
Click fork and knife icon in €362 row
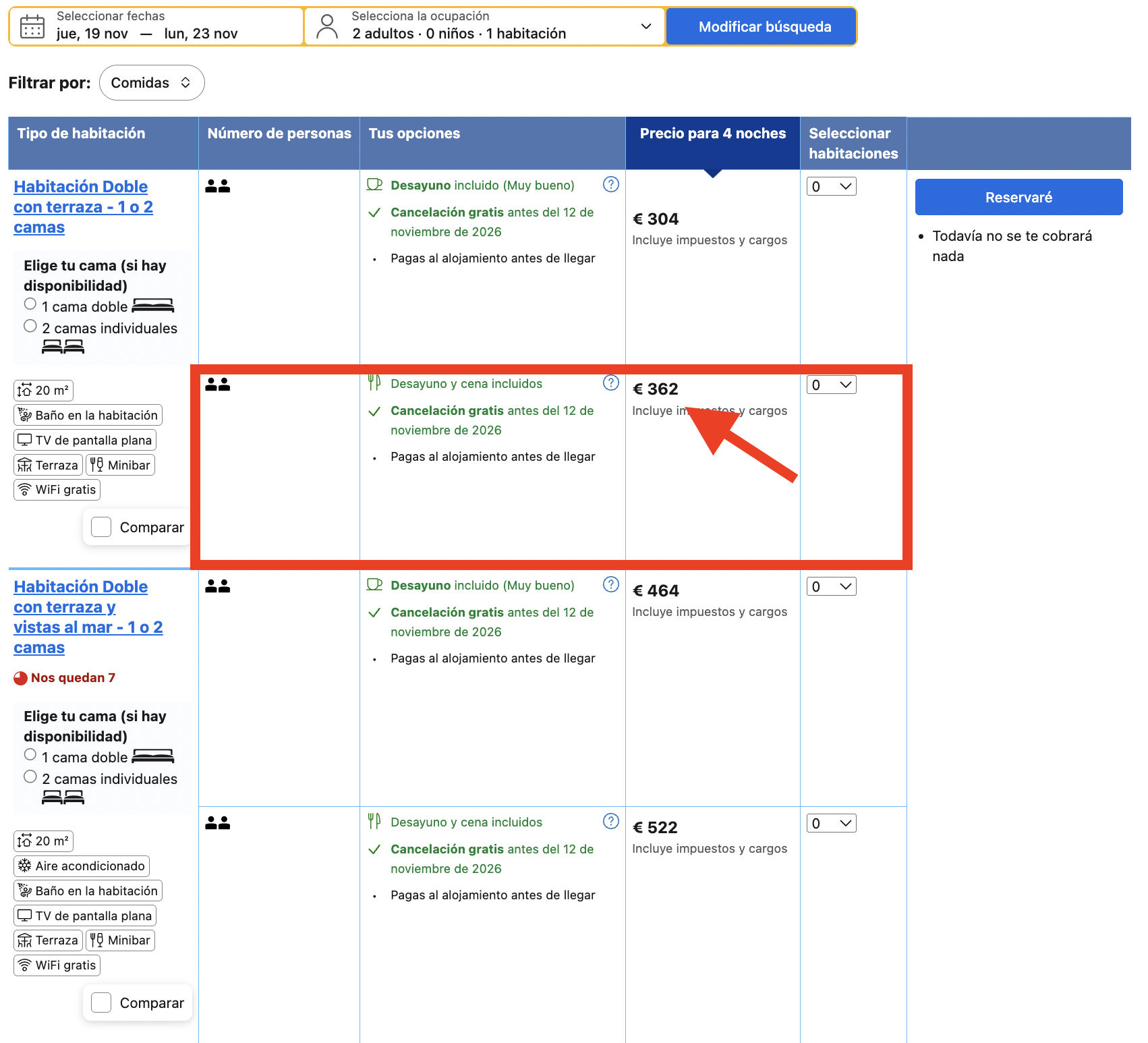[374, 383]
